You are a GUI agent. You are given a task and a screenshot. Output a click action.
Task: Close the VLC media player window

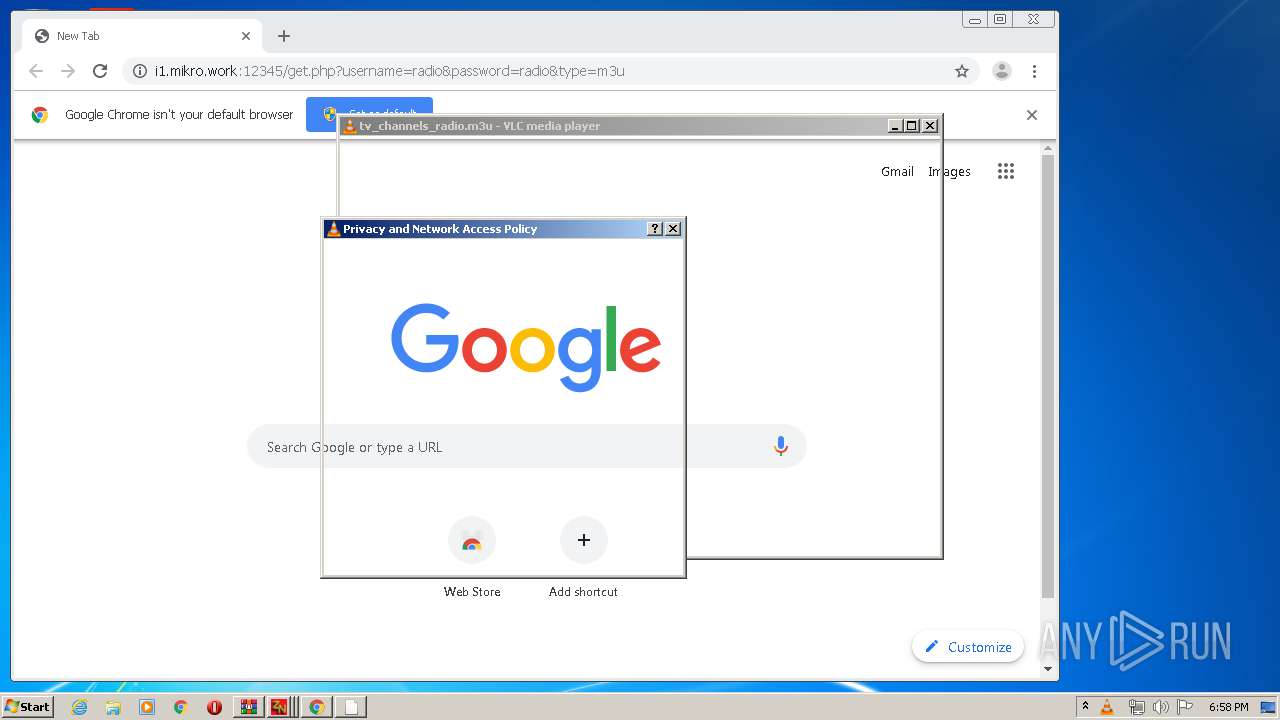[x=930, y=126]
